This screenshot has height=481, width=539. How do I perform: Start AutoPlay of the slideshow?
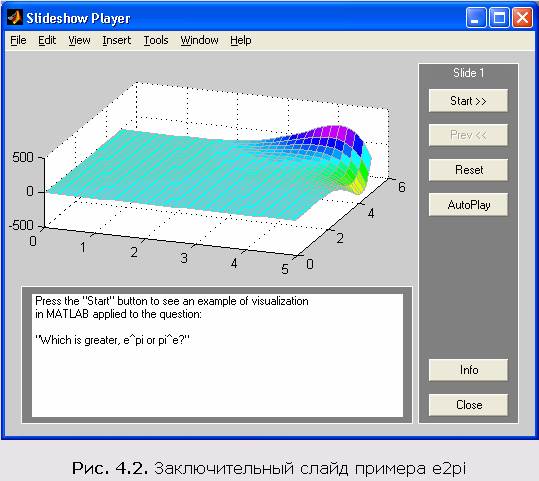468,205
